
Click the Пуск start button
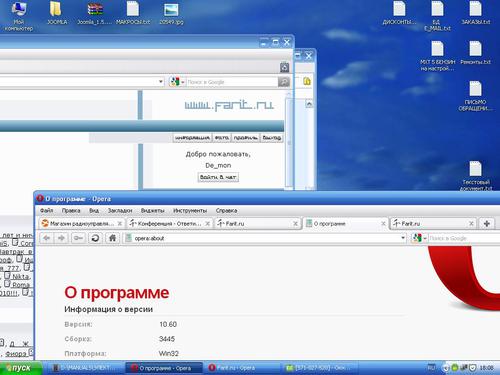coord(21,368)
